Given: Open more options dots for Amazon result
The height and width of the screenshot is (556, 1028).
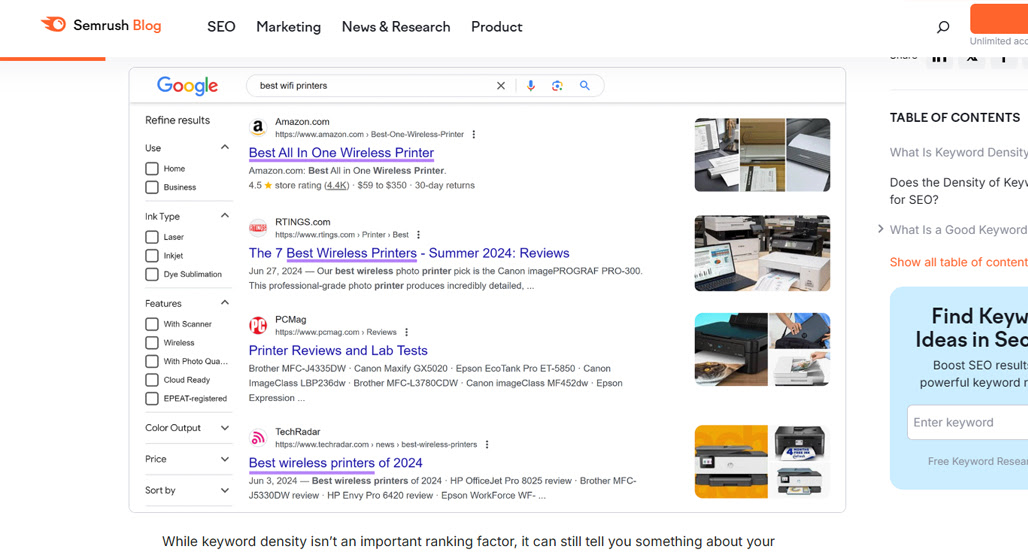Looking at the screenshot, I should 474,134.
